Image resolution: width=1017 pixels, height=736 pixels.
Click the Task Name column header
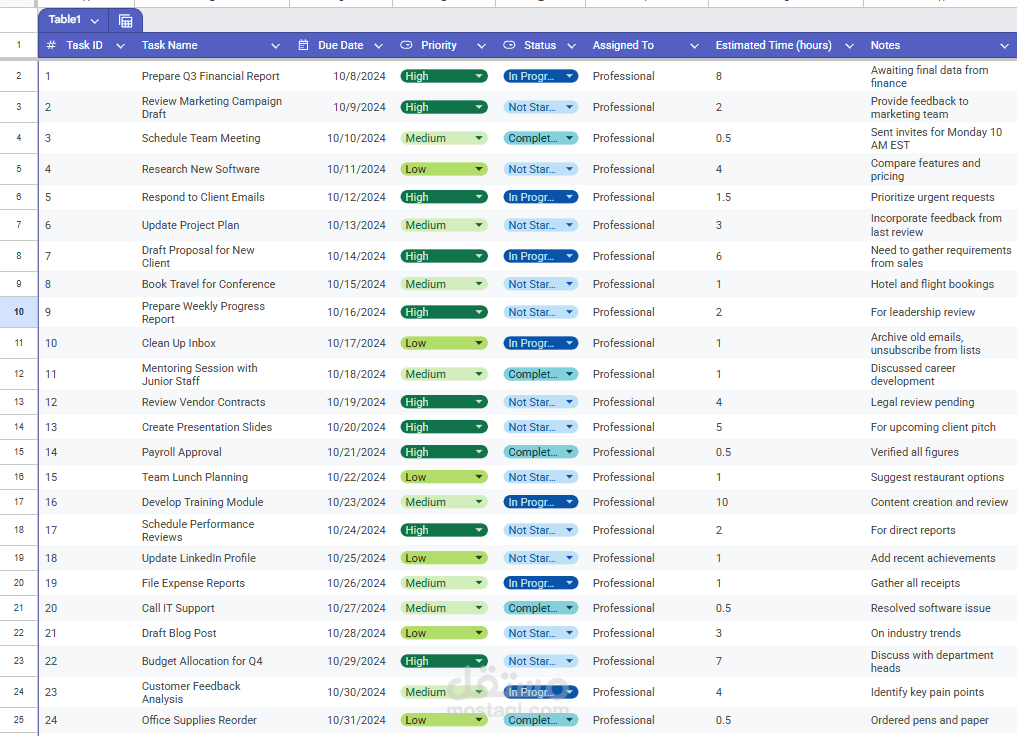169,45
